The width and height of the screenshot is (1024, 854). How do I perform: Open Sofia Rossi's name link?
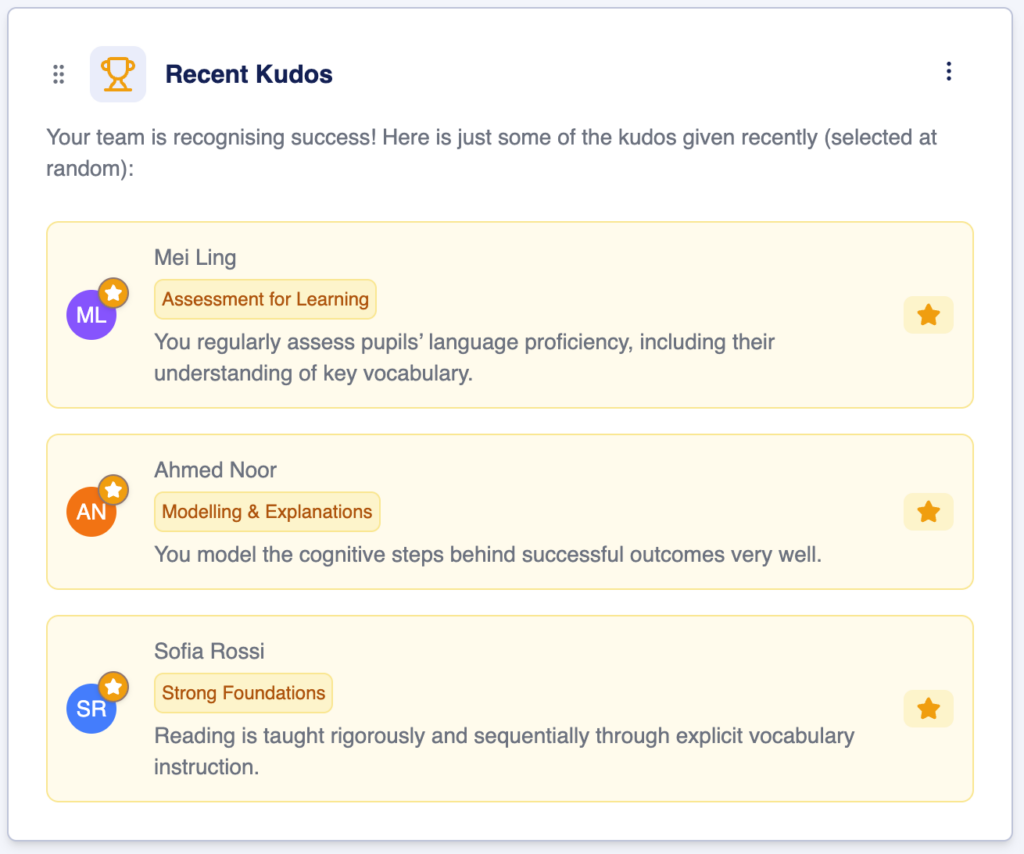point(209,652)
